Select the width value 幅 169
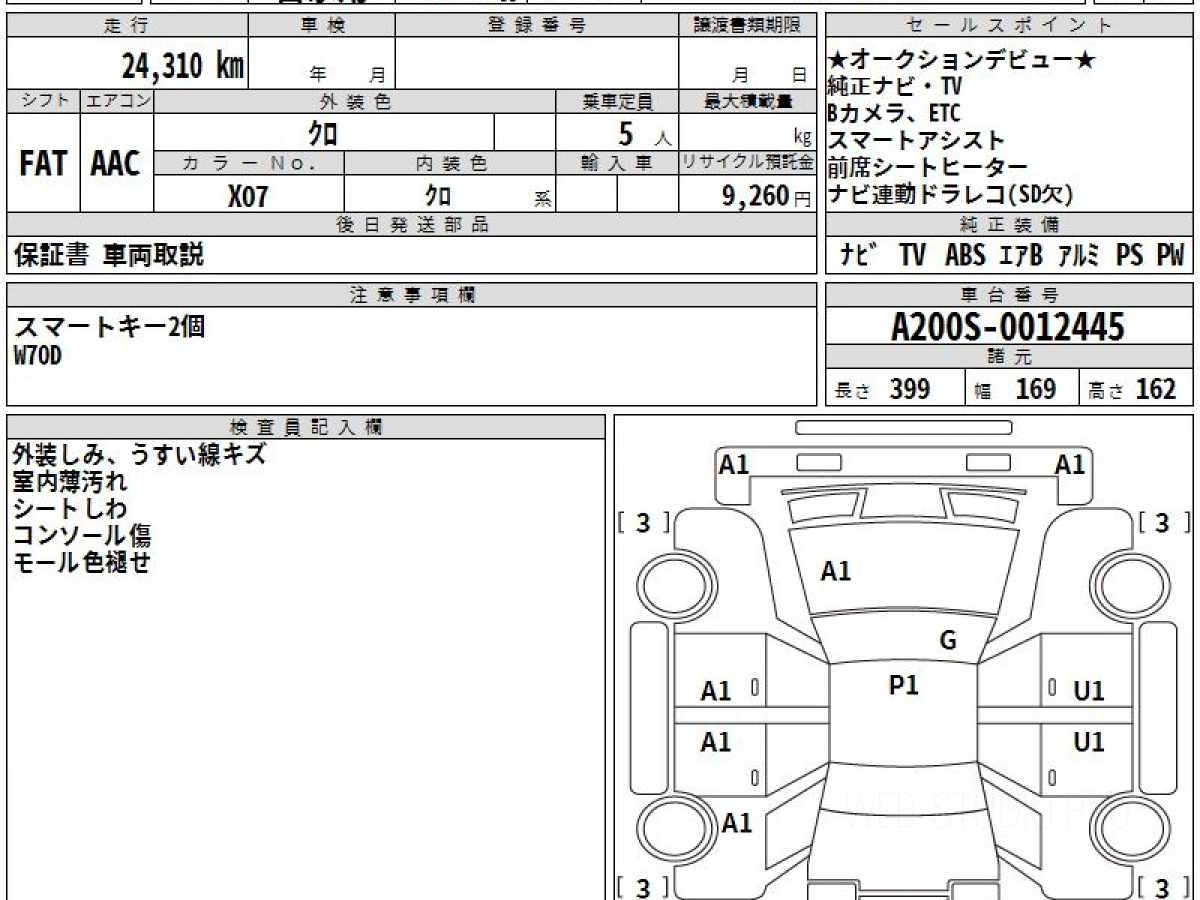This screenshot has width=1200, height=900. (x=1015, y=389)
